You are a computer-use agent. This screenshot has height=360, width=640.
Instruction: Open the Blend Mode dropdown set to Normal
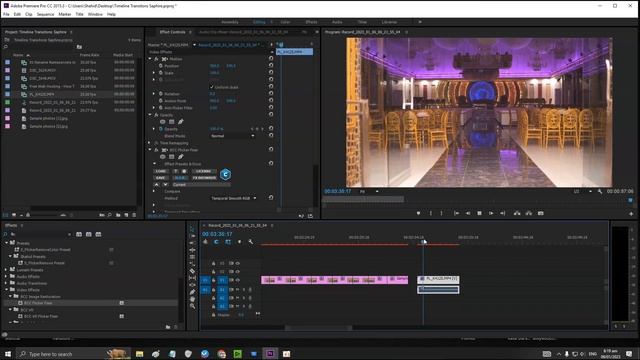point(233,136)
